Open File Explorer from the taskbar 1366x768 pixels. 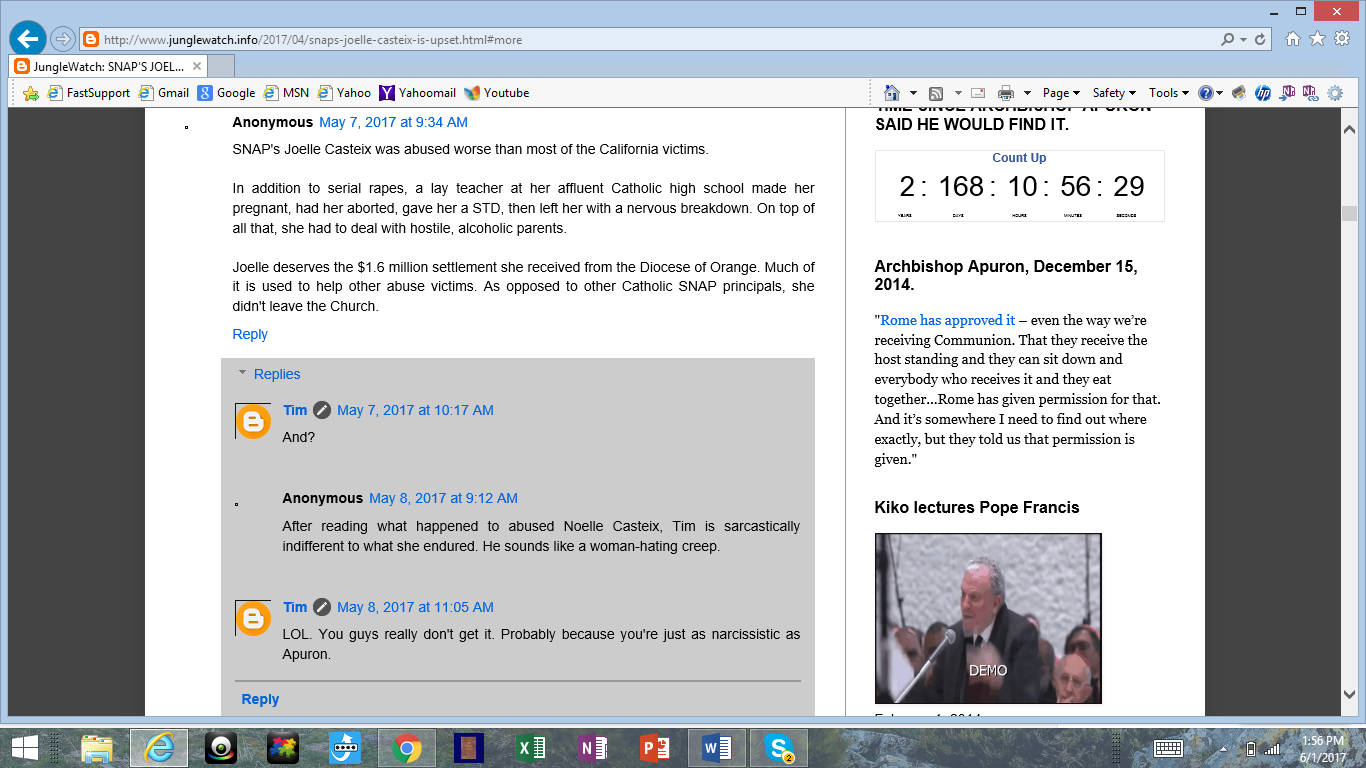(96, 748)
